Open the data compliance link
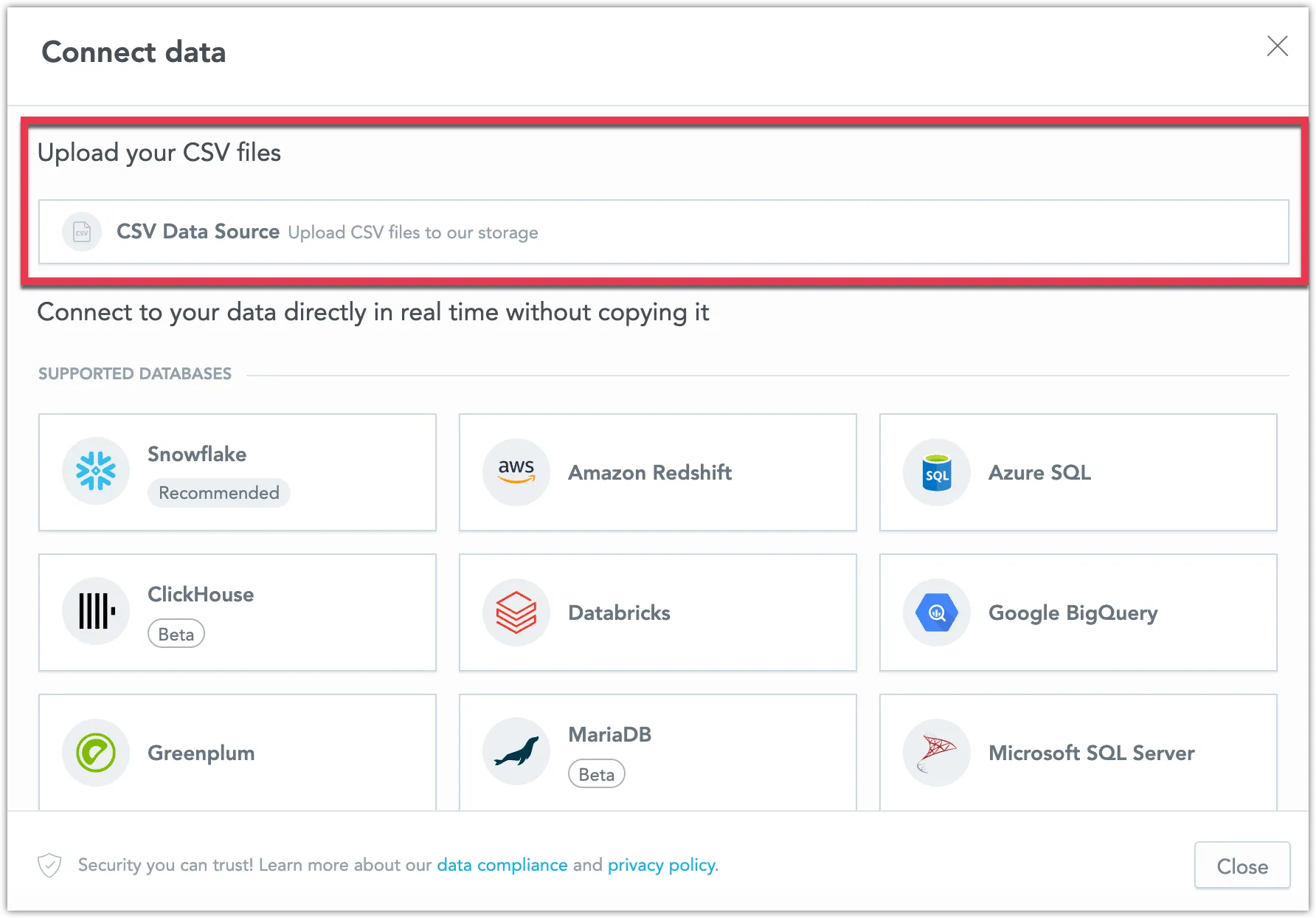Screen dimensions: 1316x918 (502, 865)
